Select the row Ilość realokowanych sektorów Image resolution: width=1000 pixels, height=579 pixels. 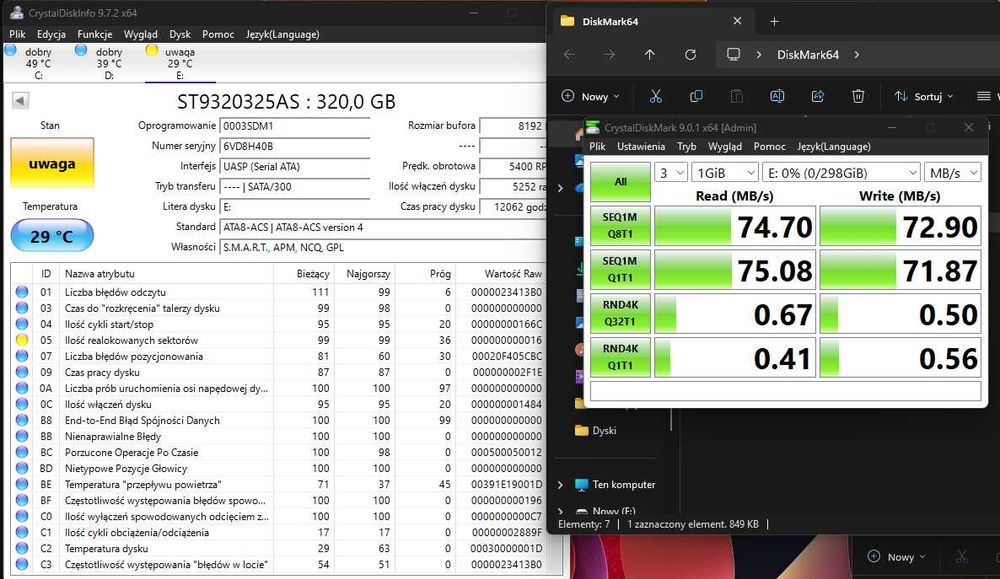(277, 340)
